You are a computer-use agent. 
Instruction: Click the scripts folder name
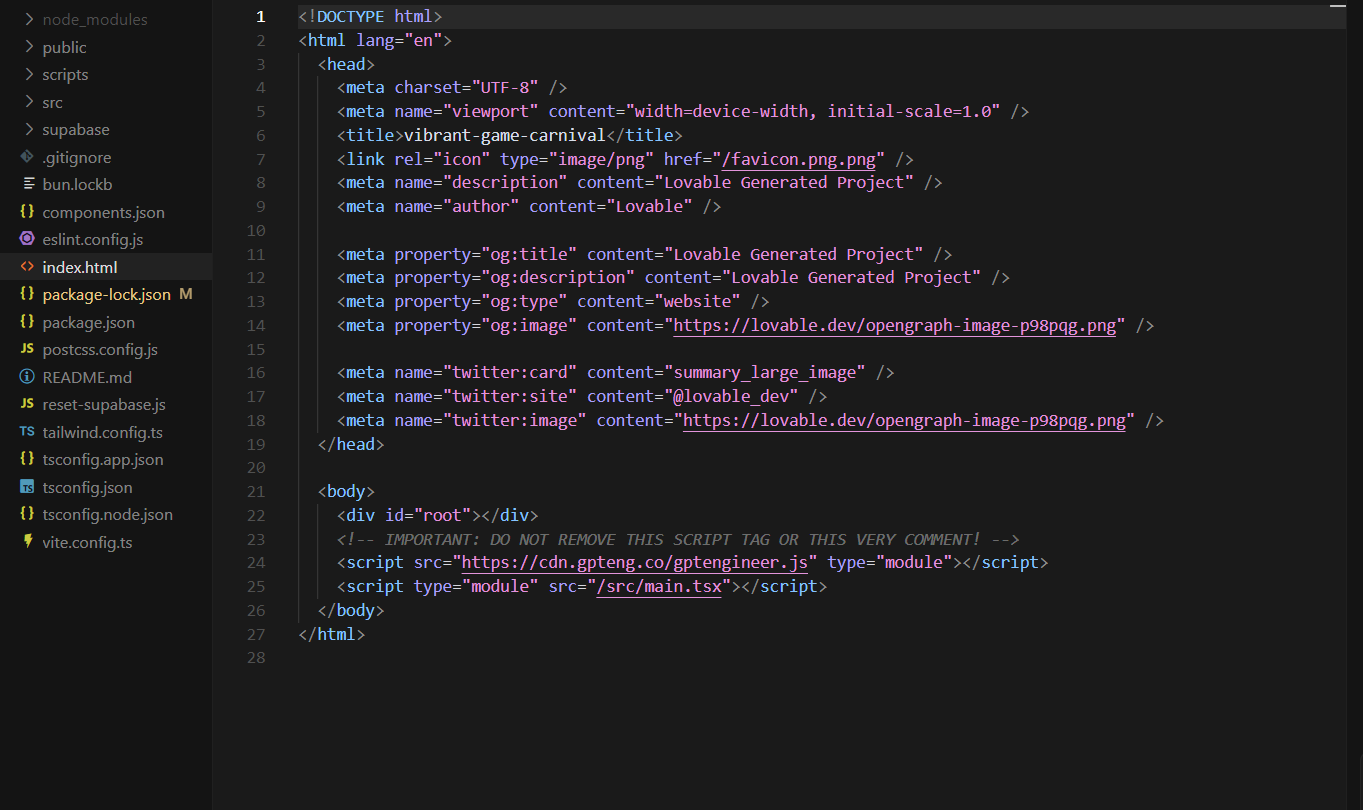point(65,75)
